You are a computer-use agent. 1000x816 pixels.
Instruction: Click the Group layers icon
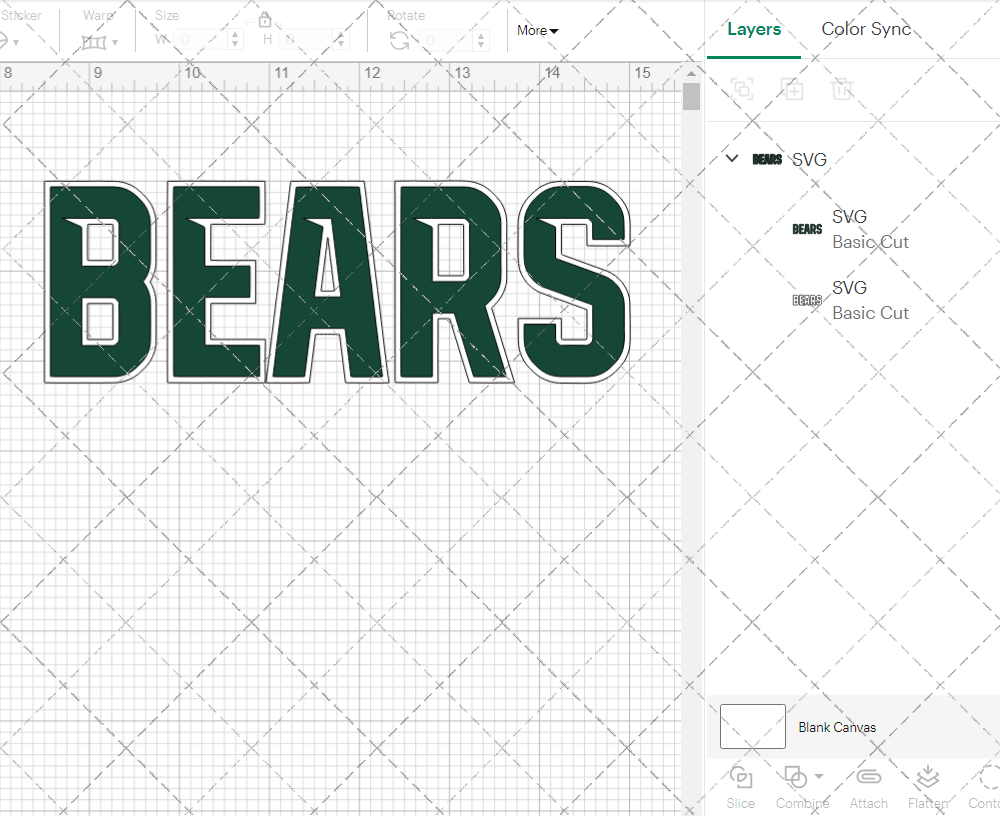[742, 89]
